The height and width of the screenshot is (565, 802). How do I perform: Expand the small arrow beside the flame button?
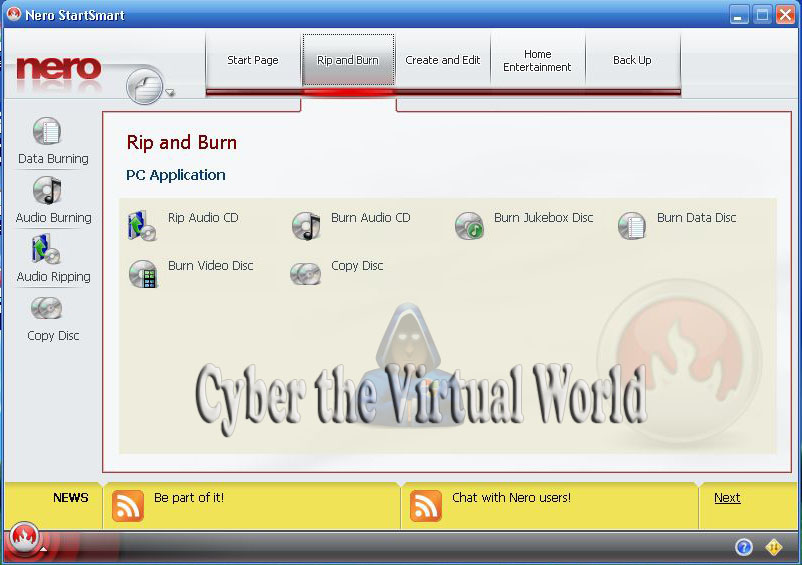click(x=44, y=549)
